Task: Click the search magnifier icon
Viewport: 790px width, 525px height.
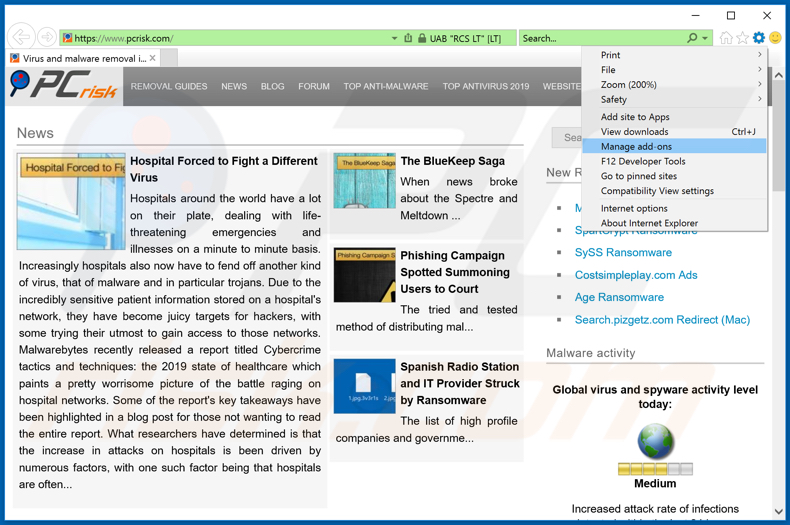Action: (693, 38)
